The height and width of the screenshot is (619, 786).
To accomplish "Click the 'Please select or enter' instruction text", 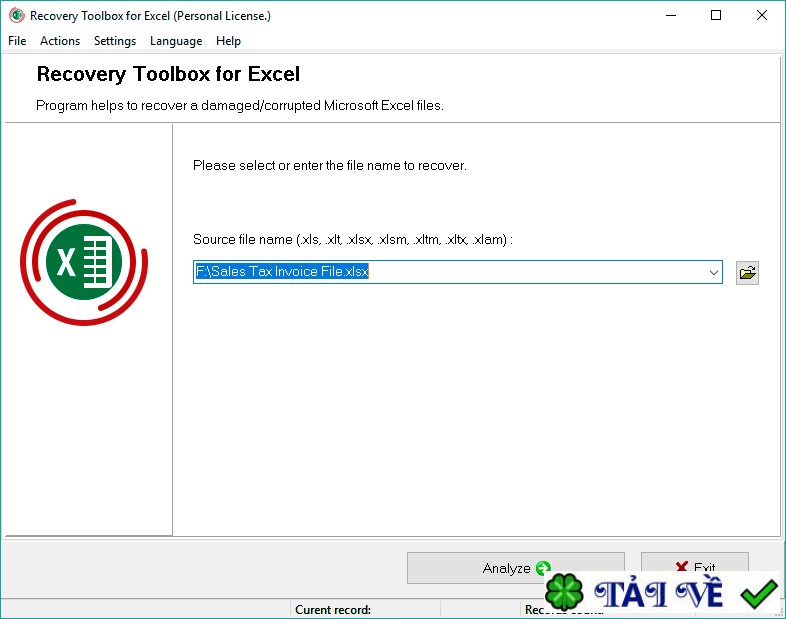I will click(x=329, y=165).
